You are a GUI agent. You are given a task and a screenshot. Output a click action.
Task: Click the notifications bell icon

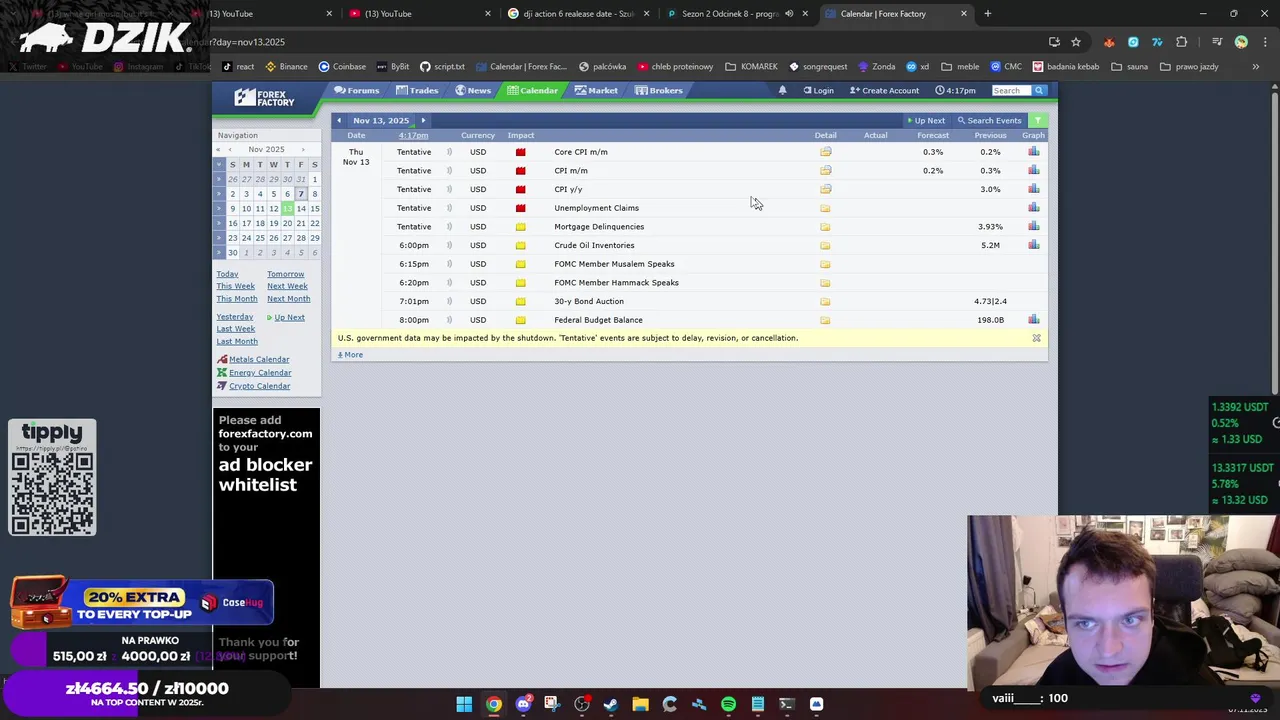click(782, 90)
